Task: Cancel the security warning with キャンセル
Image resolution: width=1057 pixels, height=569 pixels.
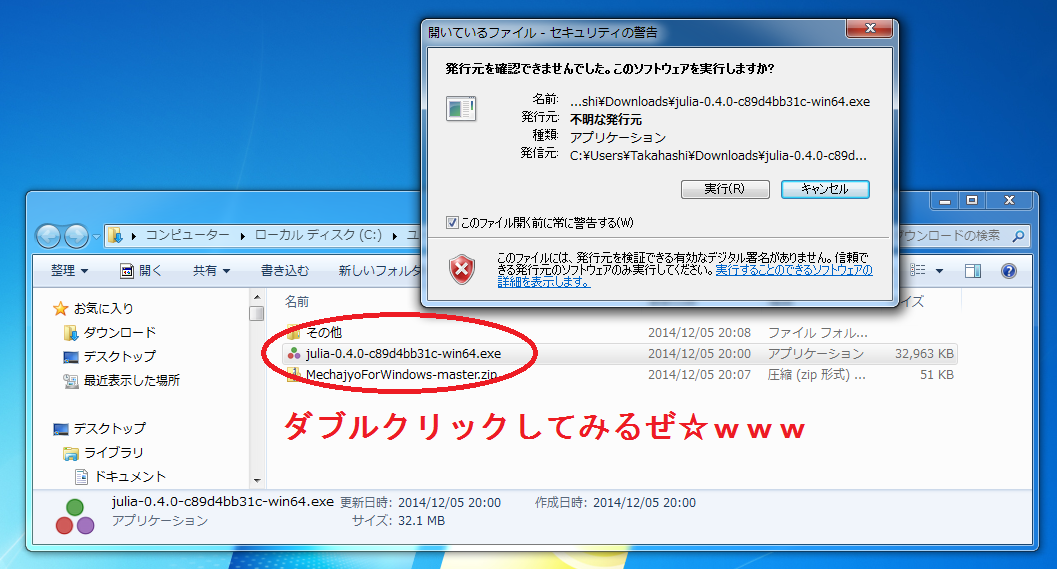Action: (x=825, y=189)
